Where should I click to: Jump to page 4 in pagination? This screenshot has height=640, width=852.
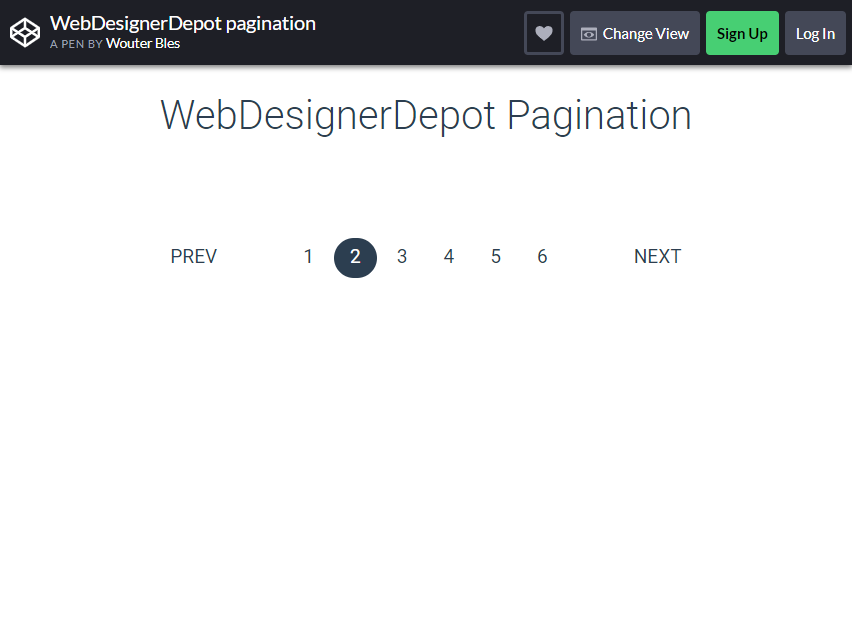(x=449, y=256)
